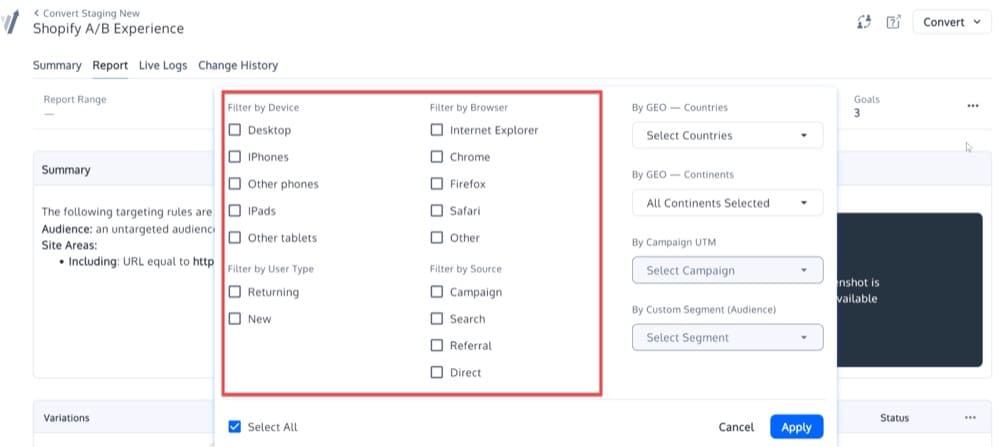Open the Select Campaign dropdown
The height and width of the screenshot is (447, 1000).
[x=727, y=271]
